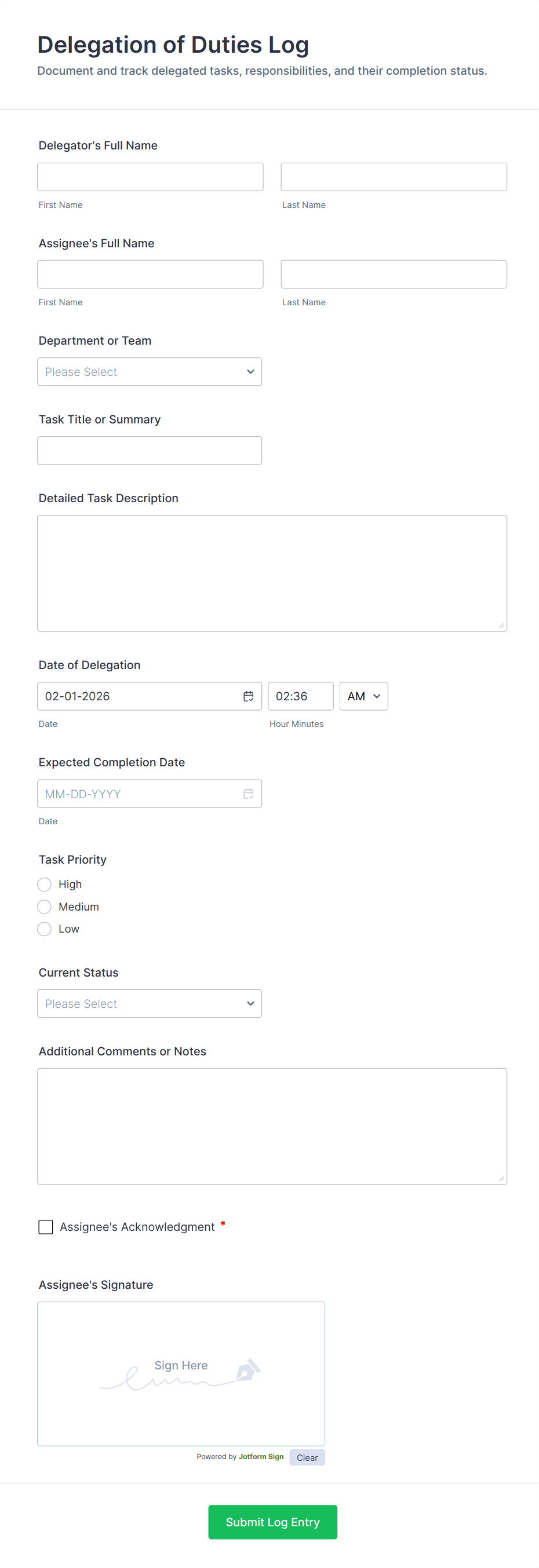Viewport: 539px width, 1568px height.
Task: Open the Department or Team dropdown
Action: [x=149, y=372]
